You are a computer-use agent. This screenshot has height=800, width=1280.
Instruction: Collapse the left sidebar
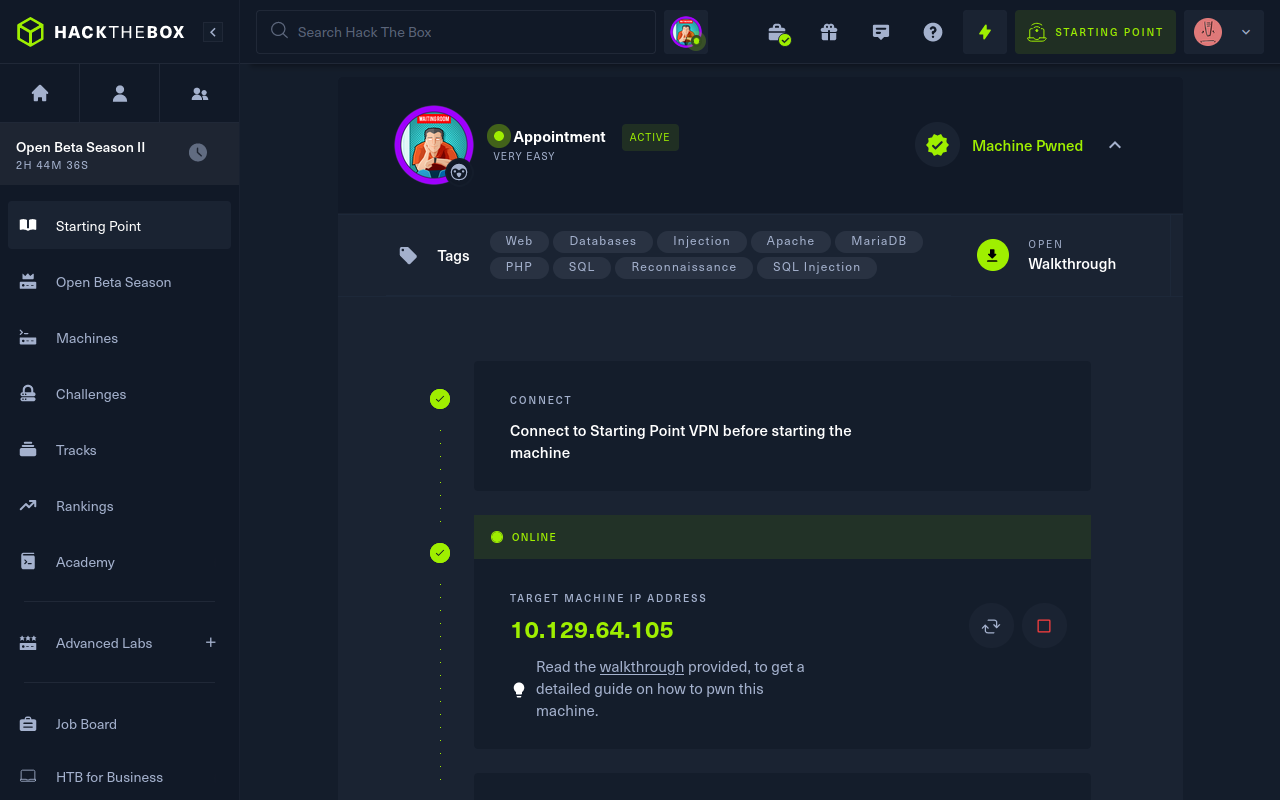[x=213, y=32]
